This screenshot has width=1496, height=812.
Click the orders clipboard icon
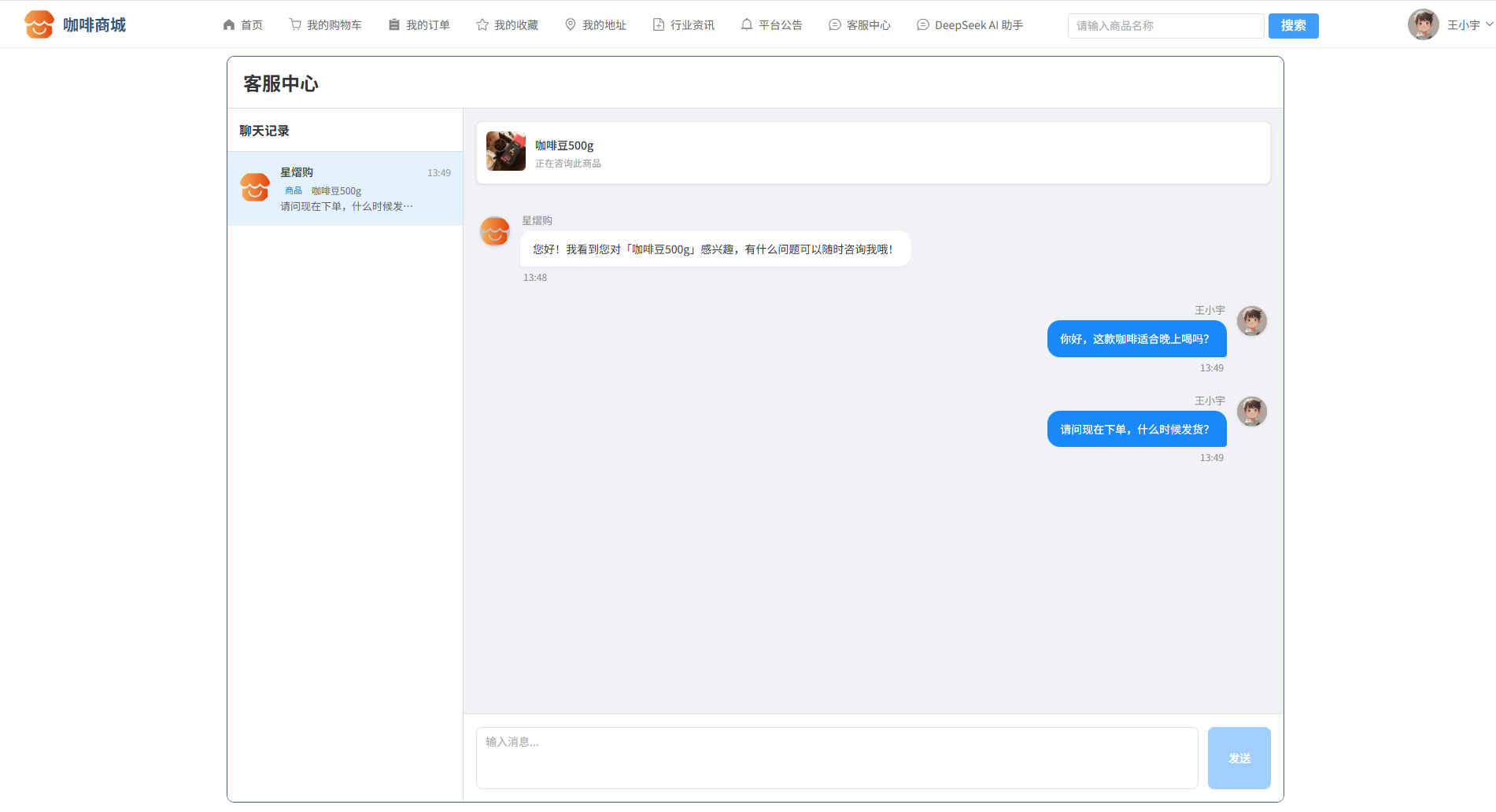(x=394, y=25)
